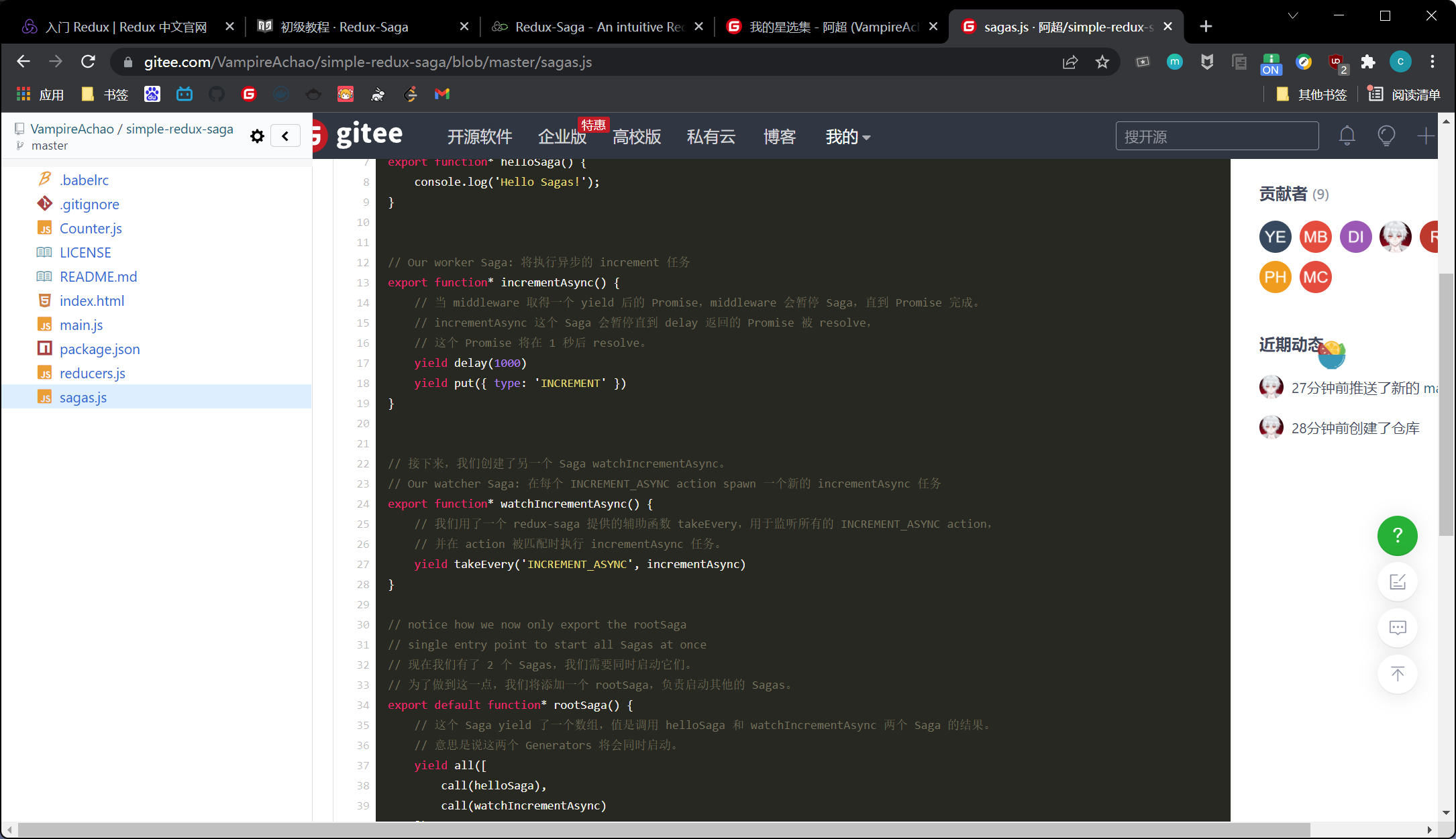The width and height of the screenshot is (1456, 839).
Task: Click the 搜开源 search field
Action: [1216, 136]
